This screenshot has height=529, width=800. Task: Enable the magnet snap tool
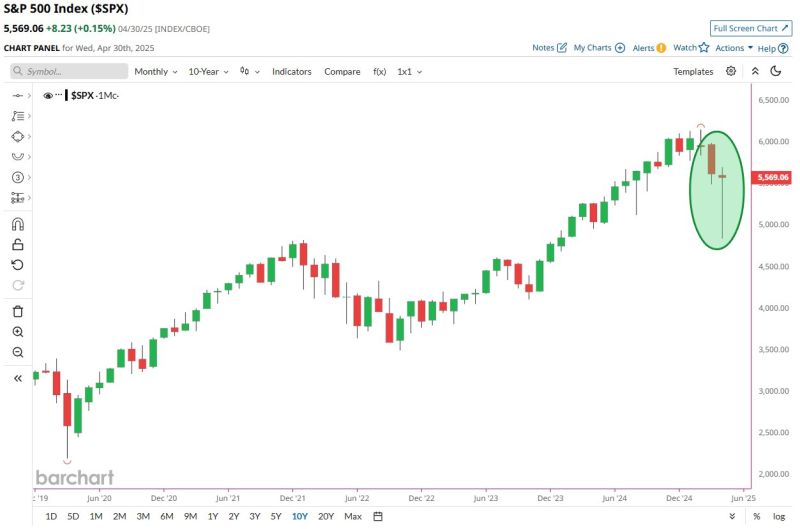[17, 224]
